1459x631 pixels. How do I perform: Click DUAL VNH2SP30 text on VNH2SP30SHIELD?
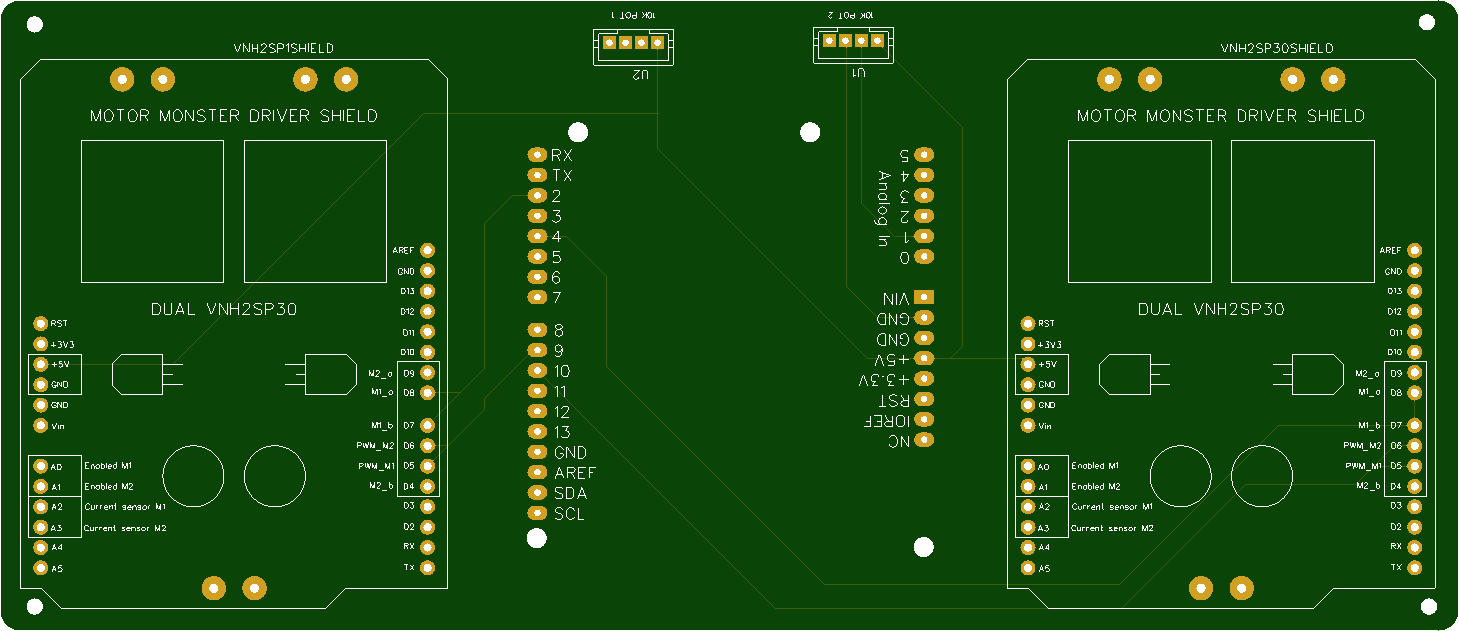(1211, 310)
